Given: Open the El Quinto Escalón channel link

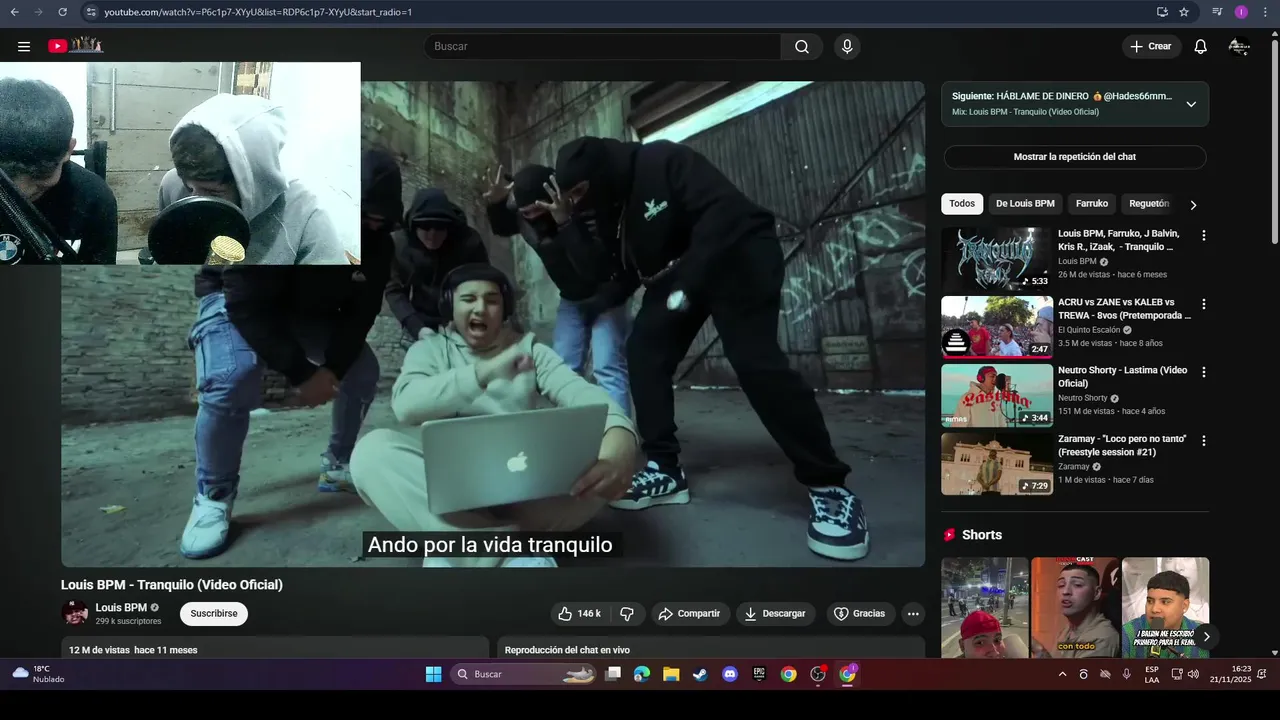Looking at the screenshot, I should tap(1088, 330).
